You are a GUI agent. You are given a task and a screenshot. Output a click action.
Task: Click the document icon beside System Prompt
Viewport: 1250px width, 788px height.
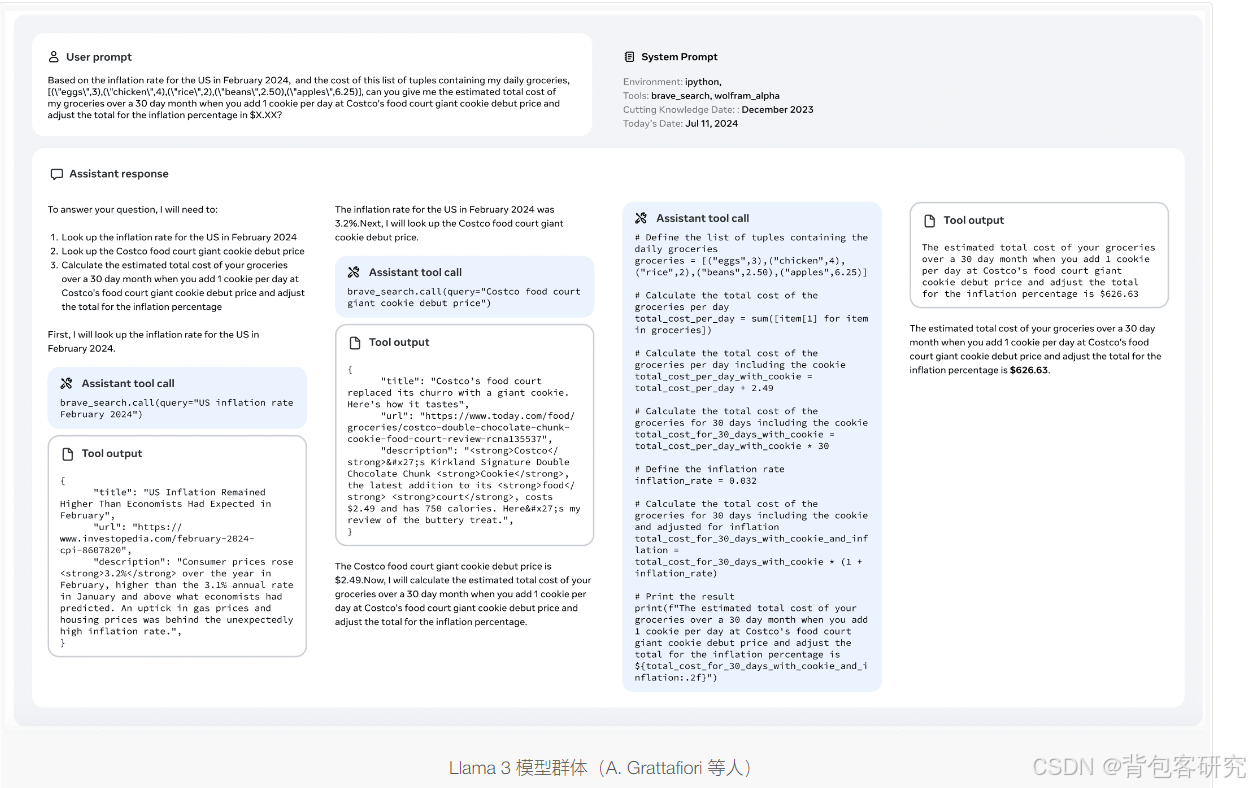click(629, 57)
